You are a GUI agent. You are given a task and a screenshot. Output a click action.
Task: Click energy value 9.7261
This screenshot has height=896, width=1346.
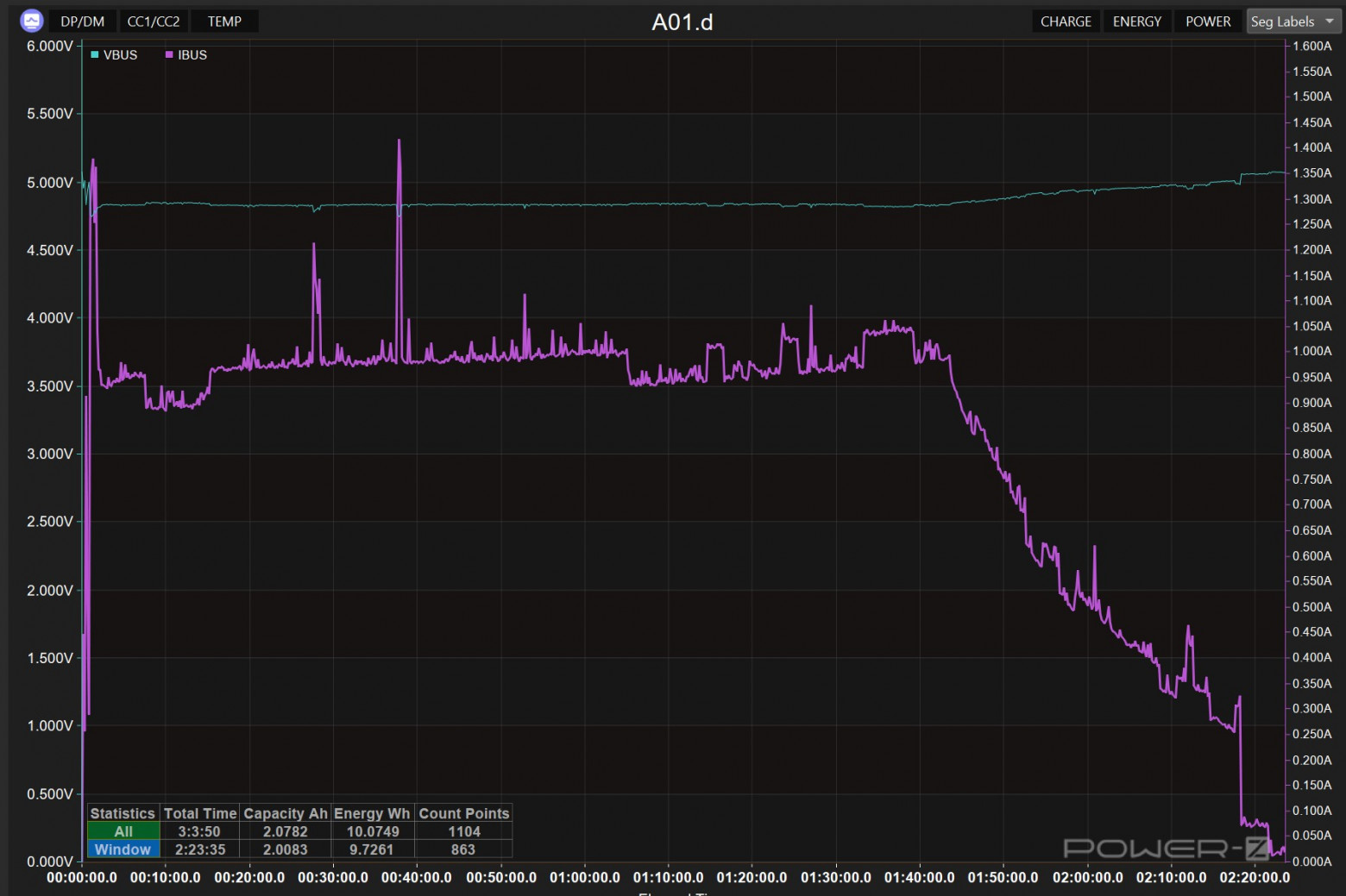[x=373, y=849]
